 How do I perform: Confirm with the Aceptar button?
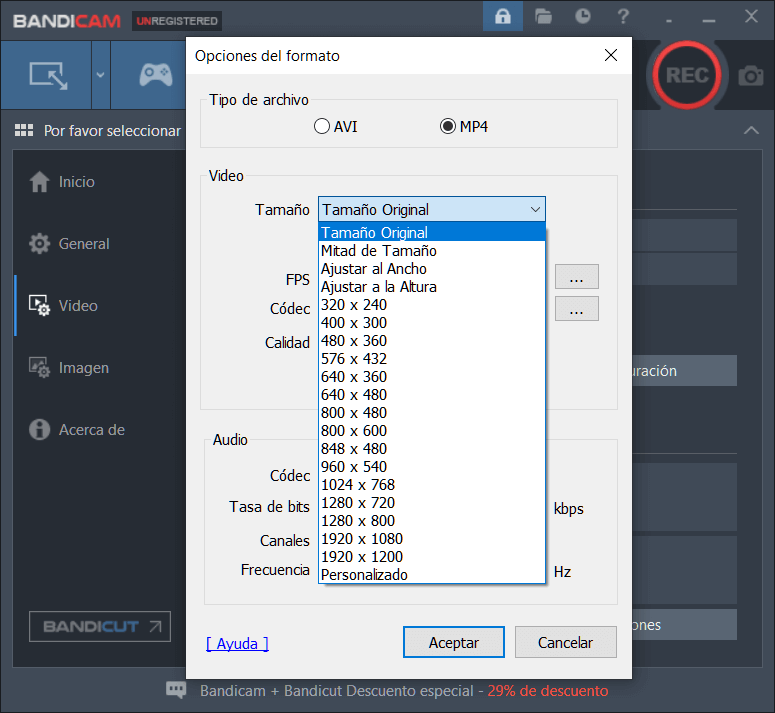point(454,642)
